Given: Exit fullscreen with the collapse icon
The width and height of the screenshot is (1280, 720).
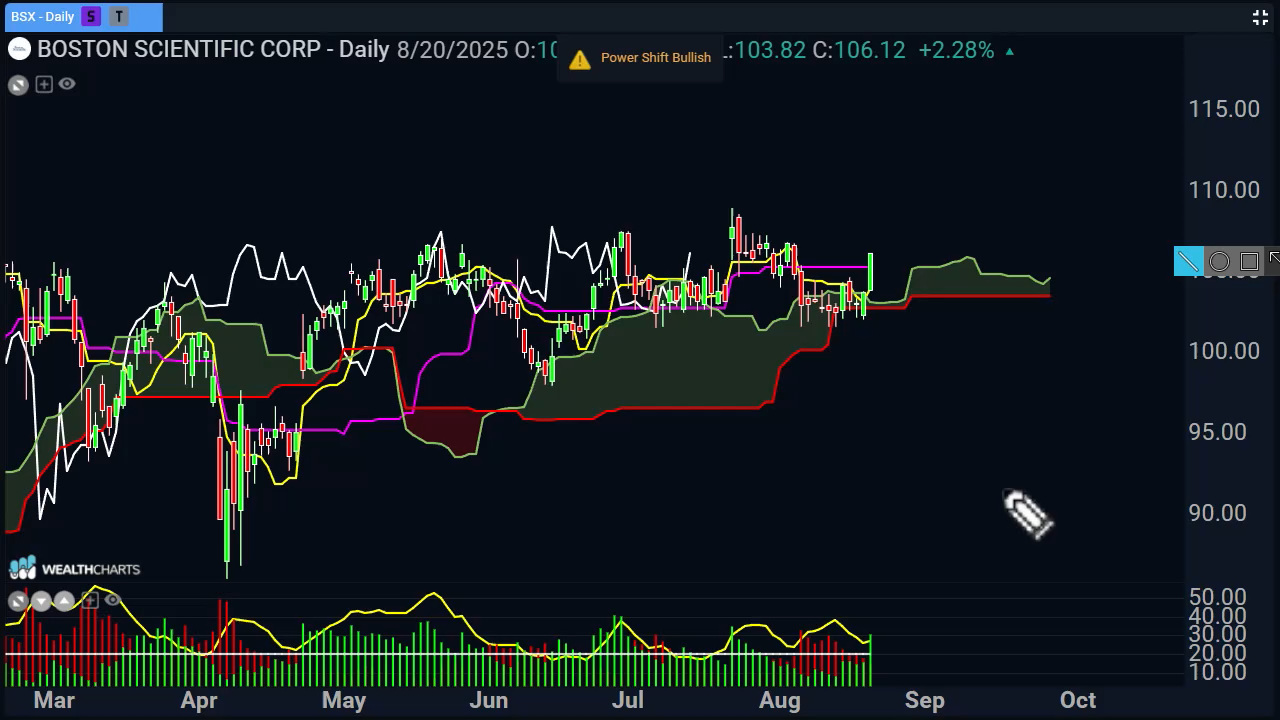Looking at the screenshot, I should tap(1260, 17).
